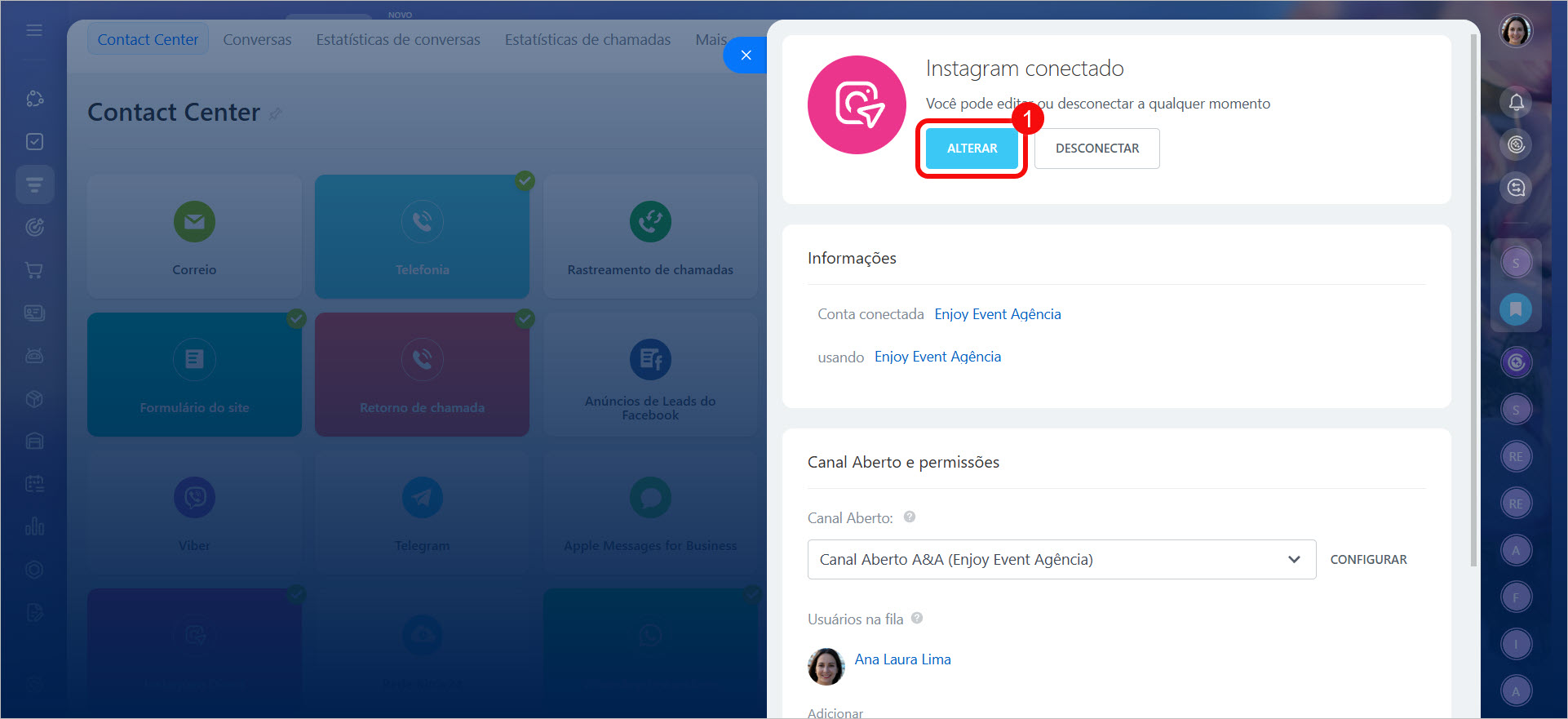The height and width of the screenshot is (719, 1568).
Task: Open the hamburger menu in left sidebar
Action: click(34, 30)
